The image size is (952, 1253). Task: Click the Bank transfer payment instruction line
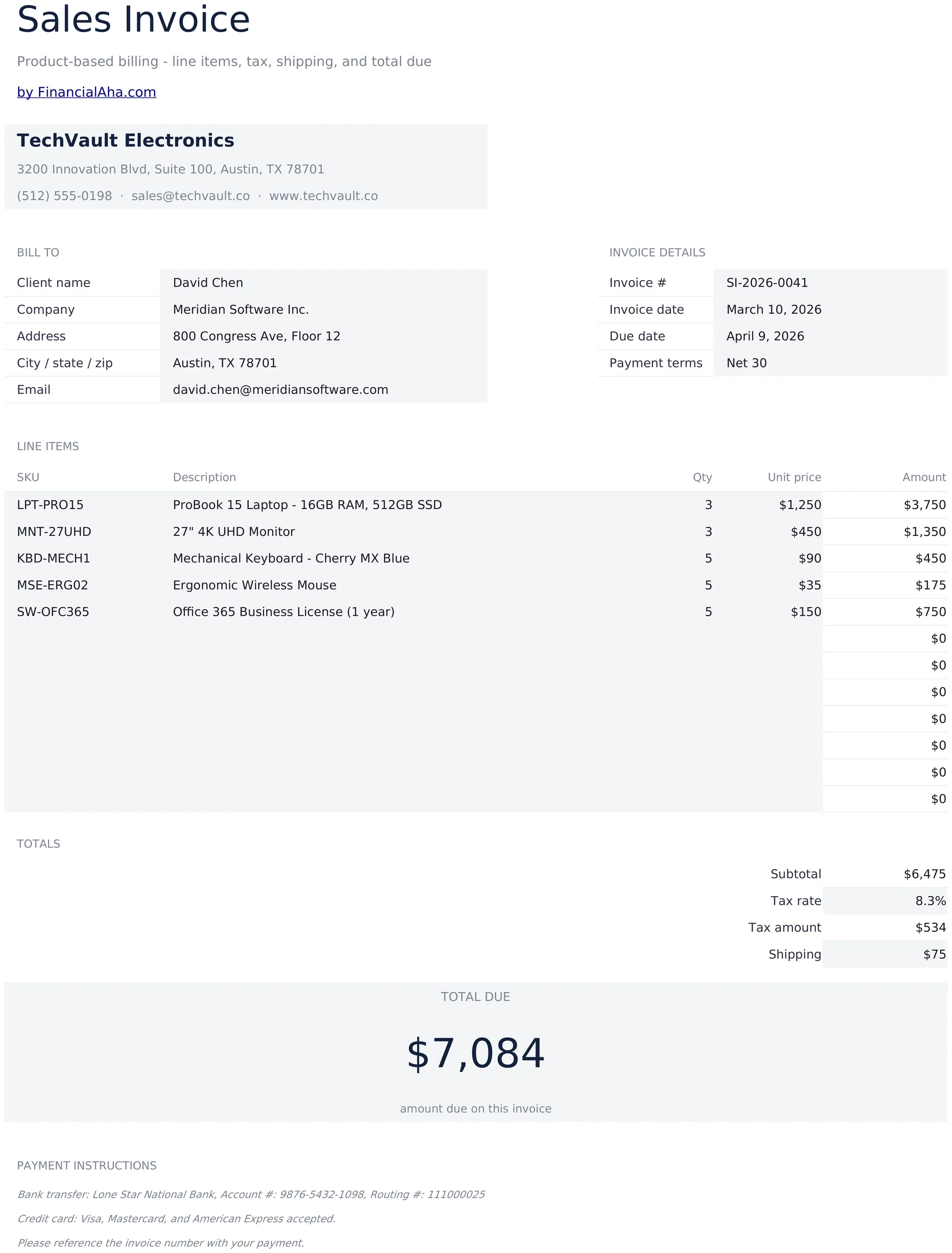pos(251,1194)
